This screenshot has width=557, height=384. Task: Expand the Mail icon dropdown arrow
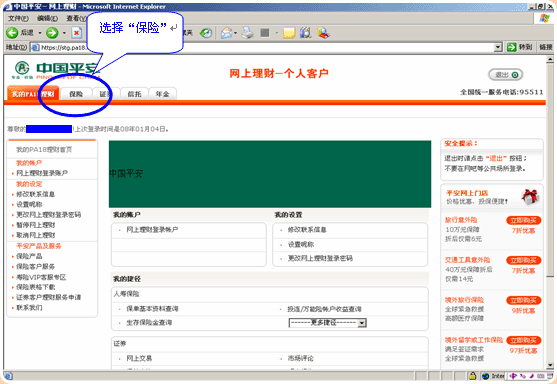coord(236,33)
